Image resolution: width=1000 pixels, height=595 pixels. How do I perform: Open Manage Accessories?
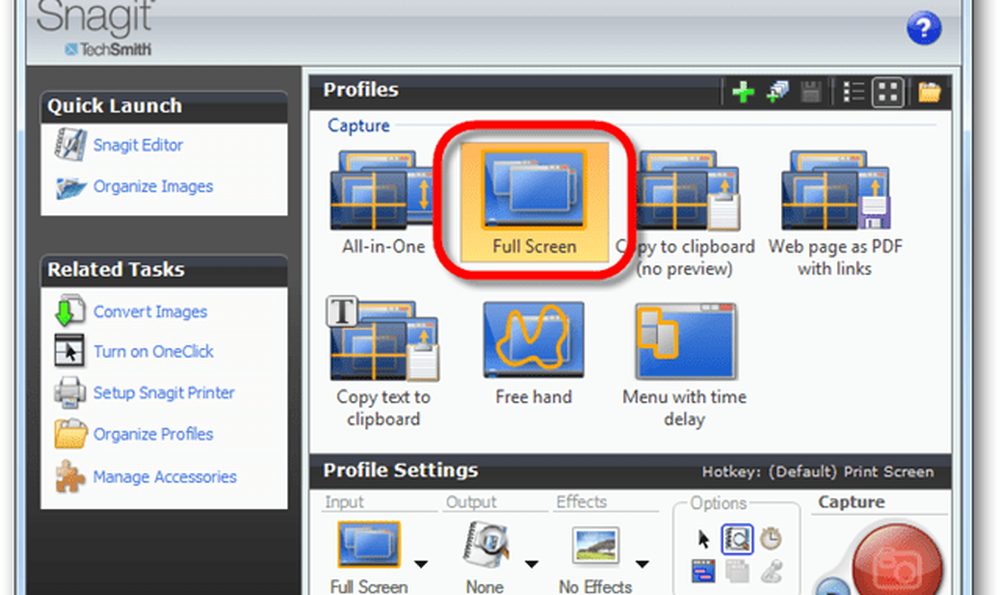(x=165, y=476)
